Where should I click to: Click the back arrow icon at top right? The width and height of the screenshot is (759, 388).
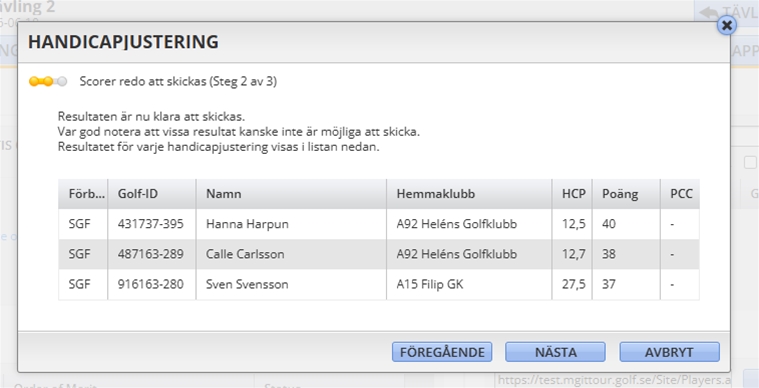(709, 12)
